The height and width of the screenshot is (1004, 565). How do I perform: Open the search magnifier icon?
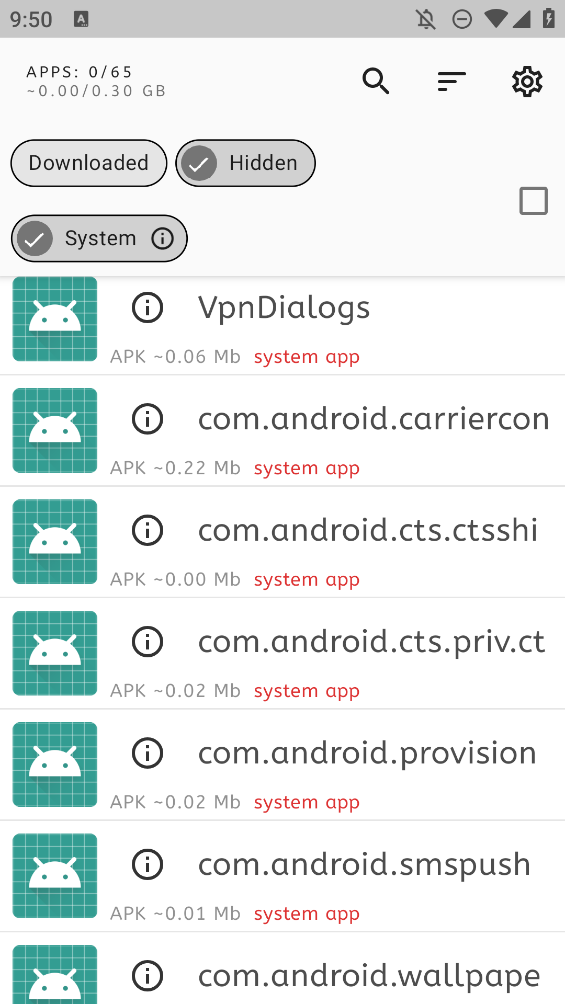point(375,81)
